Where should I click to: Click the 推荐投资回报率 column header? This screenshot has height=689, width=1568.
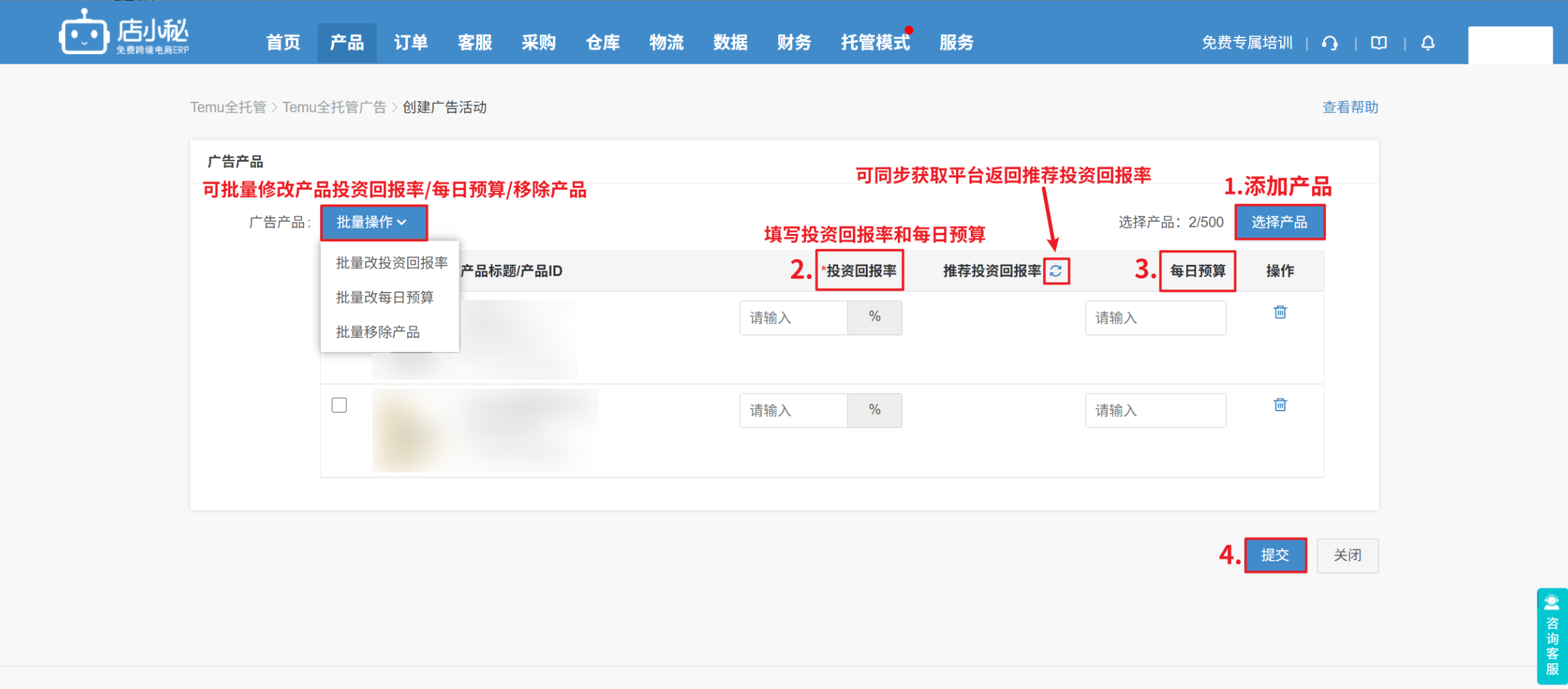pyautogui.click(x=992, y=271)
